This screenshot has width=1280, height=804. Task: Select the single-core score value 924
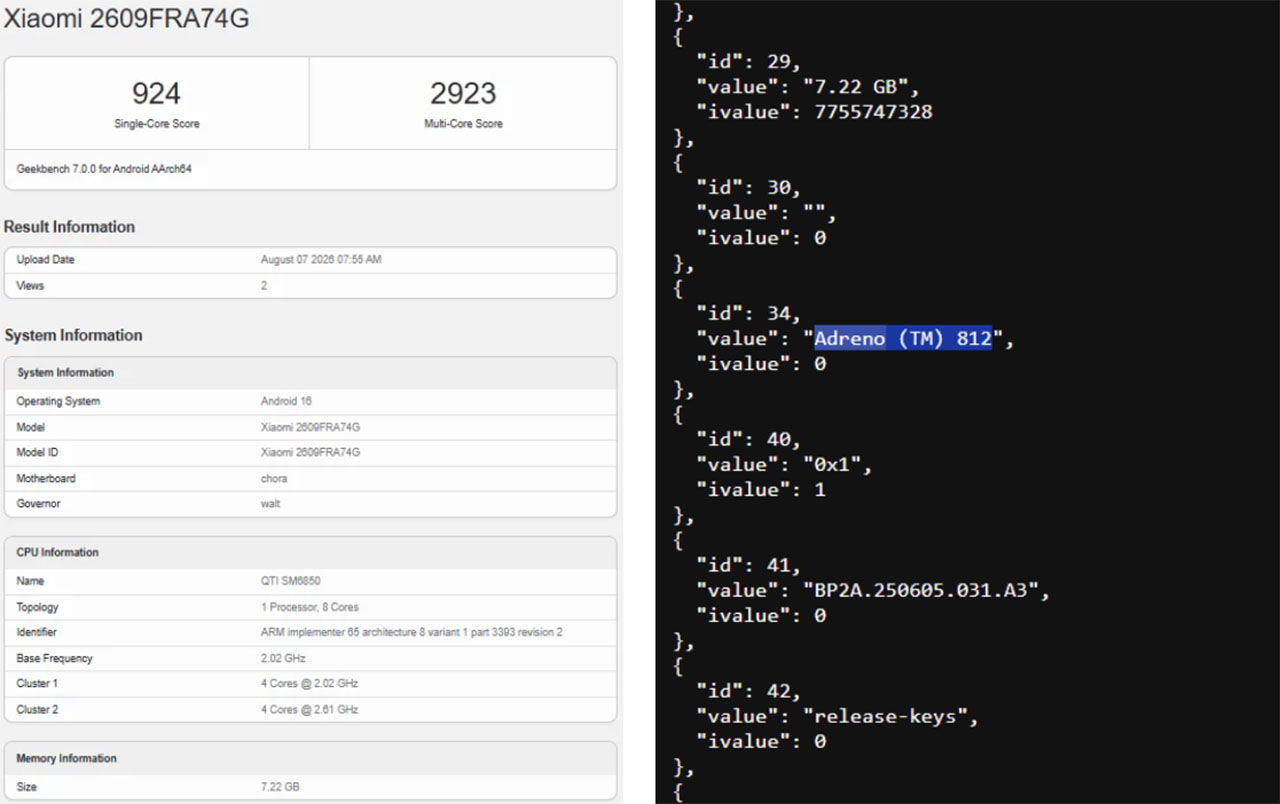point(156,94)
